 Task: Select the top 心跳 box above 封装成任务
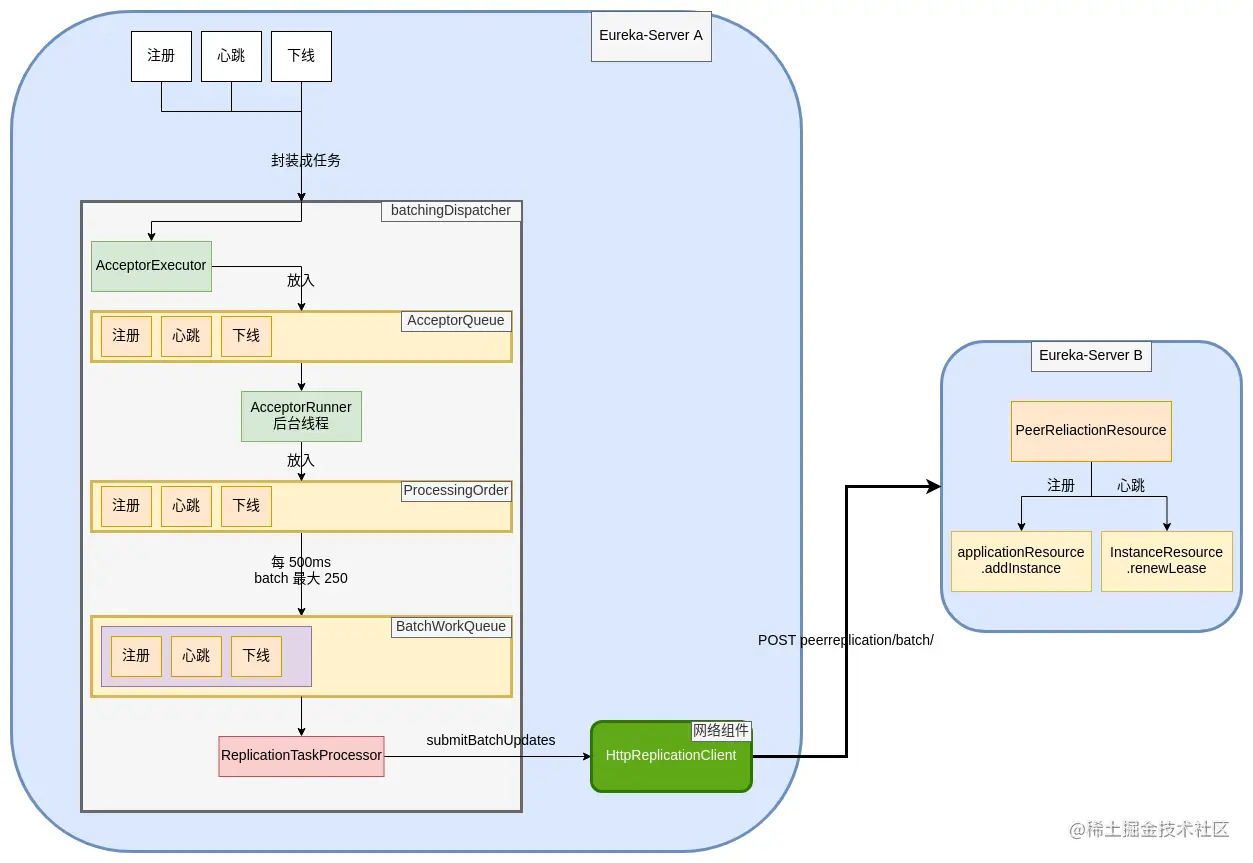click(x=231, y=56)
